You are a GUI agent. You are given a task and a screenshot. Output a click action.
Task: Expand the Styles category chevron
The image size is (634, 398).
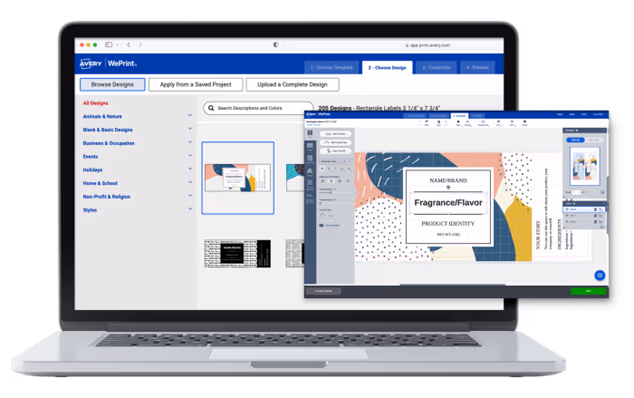190,209
